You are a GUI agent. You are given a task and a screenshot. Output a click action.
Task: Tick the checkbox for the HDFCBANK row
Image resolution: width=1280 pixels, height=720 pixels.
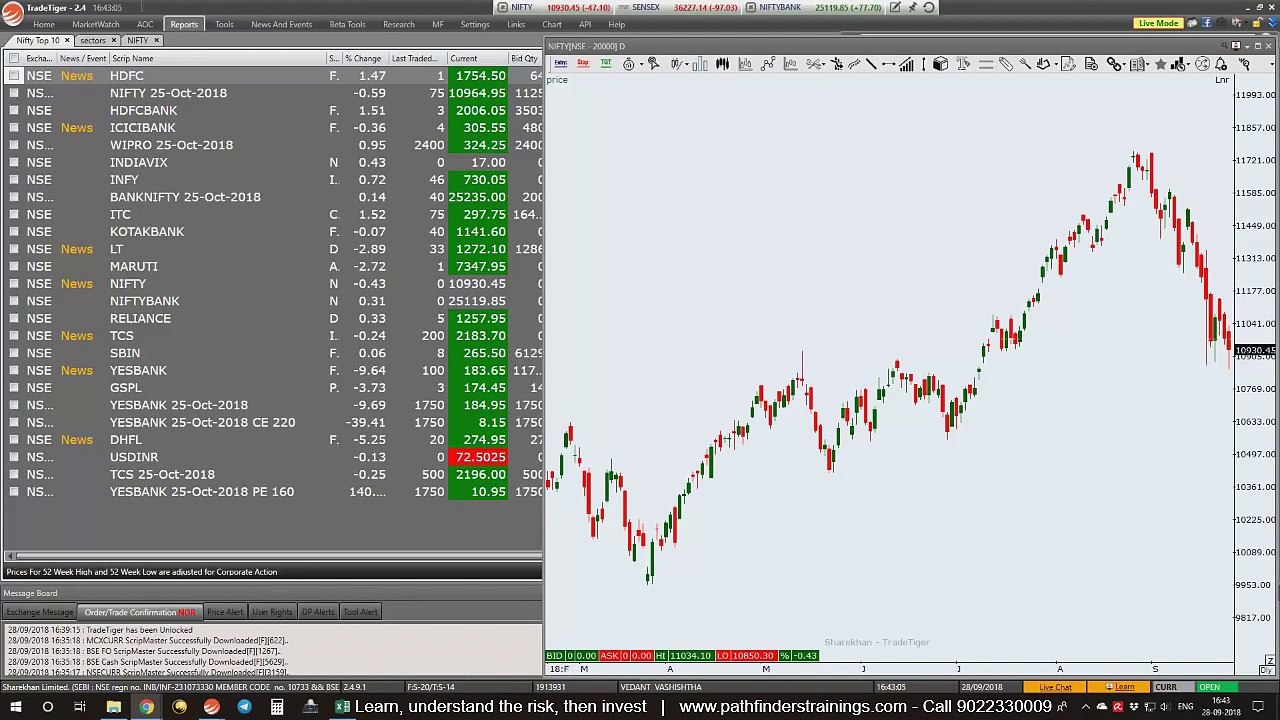click(x=14, y=110)
